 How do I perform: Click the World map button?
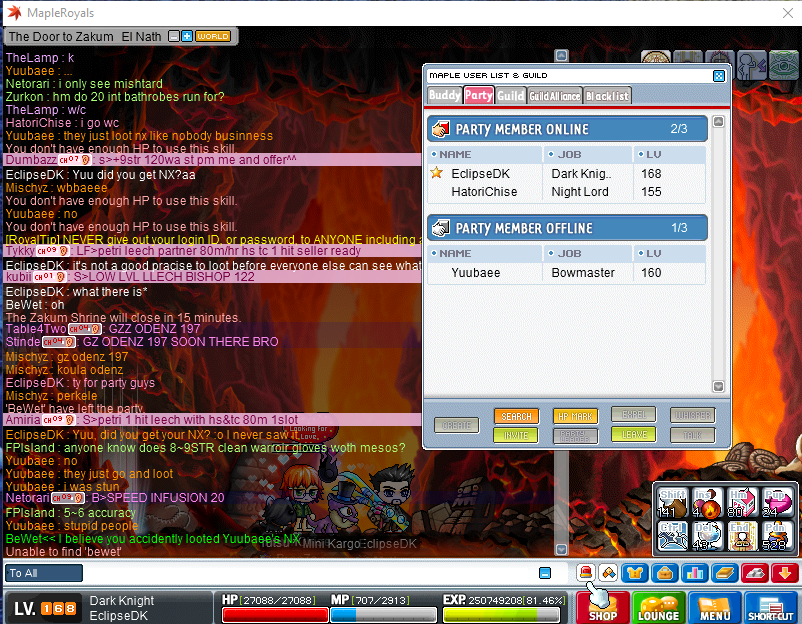pyautogui.click(x=213, y=36)
